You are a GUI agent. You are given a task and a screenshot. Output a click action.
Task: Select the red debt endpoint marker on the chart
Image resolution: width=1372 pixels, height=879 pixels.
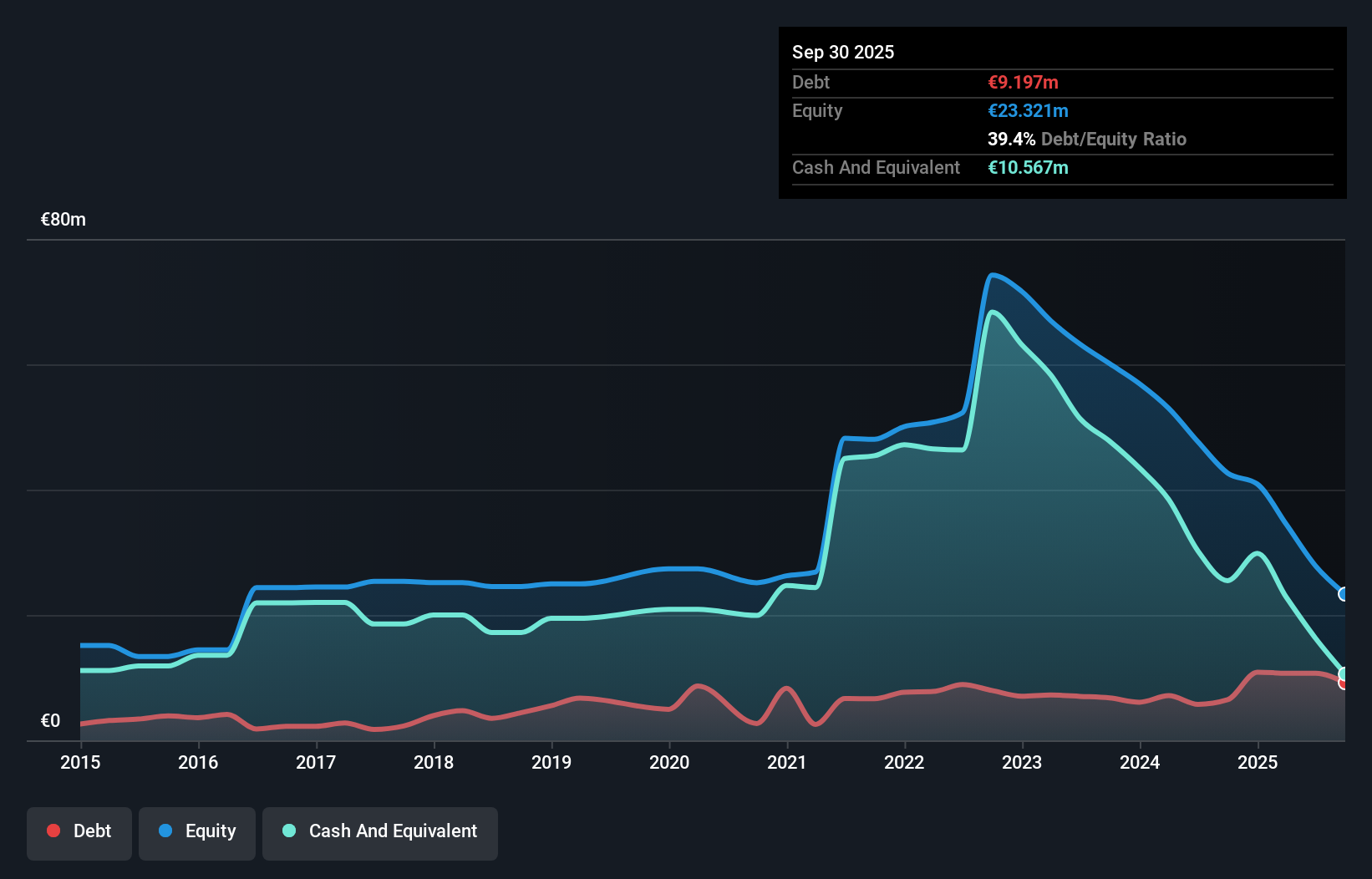tap(1344, 684)
